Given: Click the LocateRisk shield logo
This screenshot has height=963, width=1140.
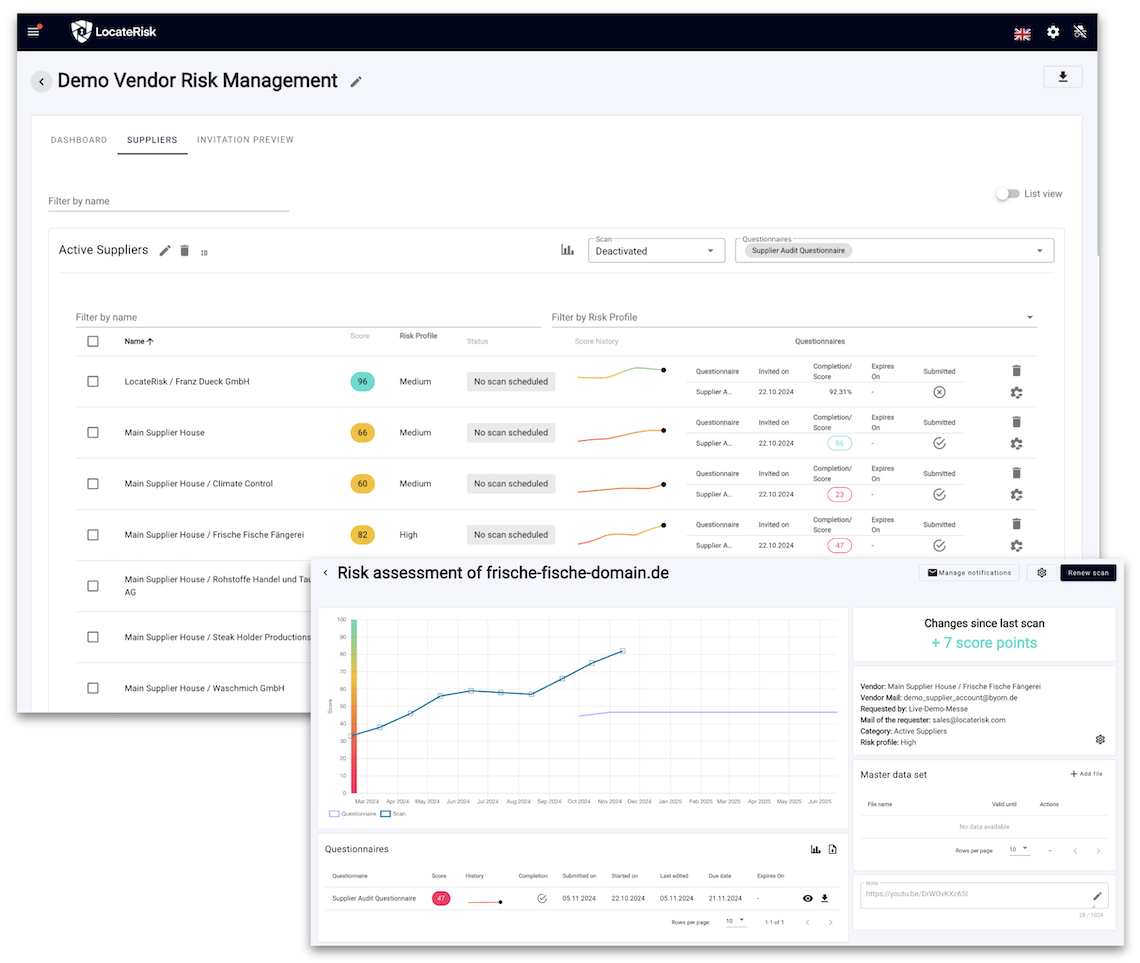Looking at the screenshot, I should pos(81,31).
